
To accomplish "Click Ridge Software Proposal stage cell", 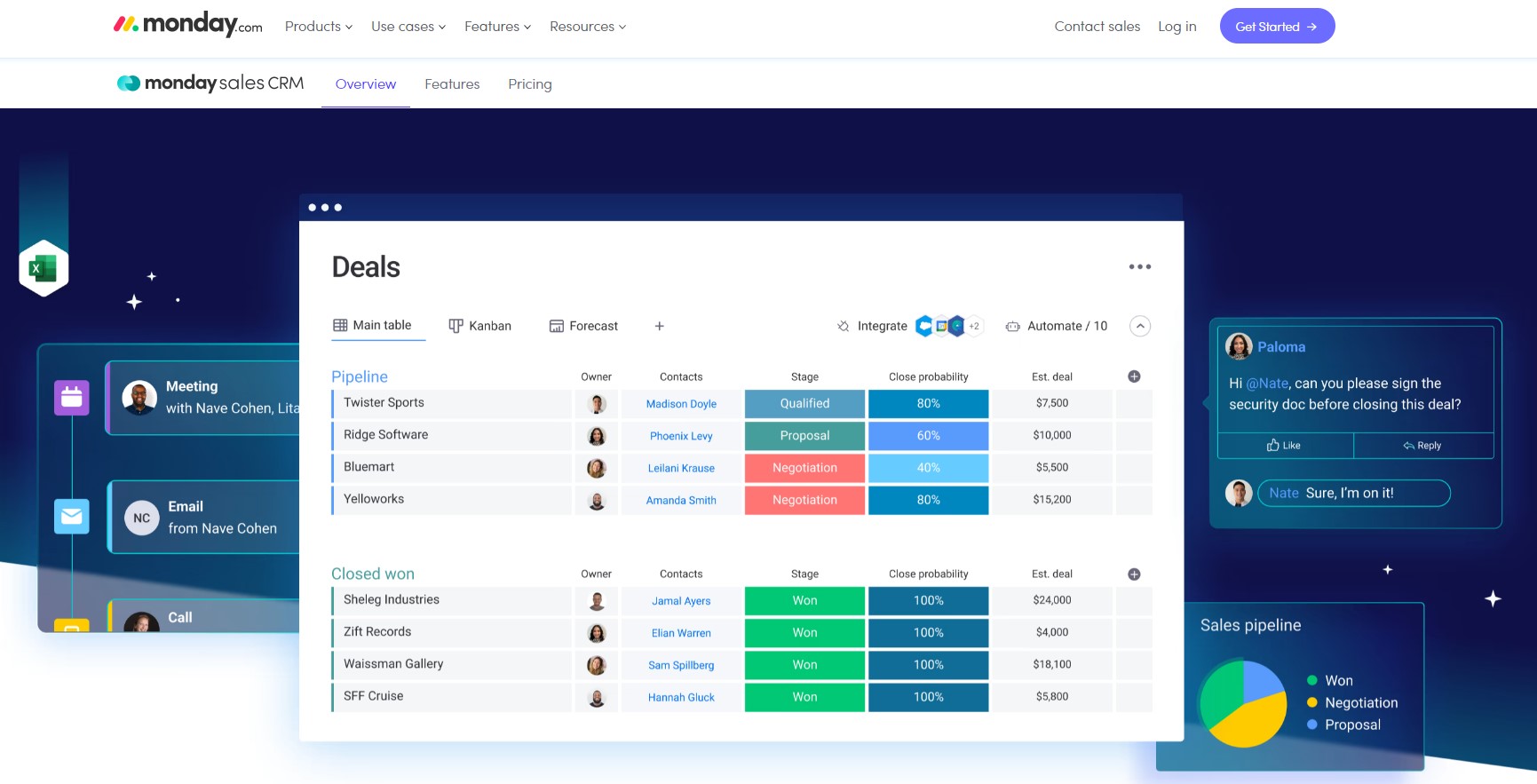I will coord(804,436).
